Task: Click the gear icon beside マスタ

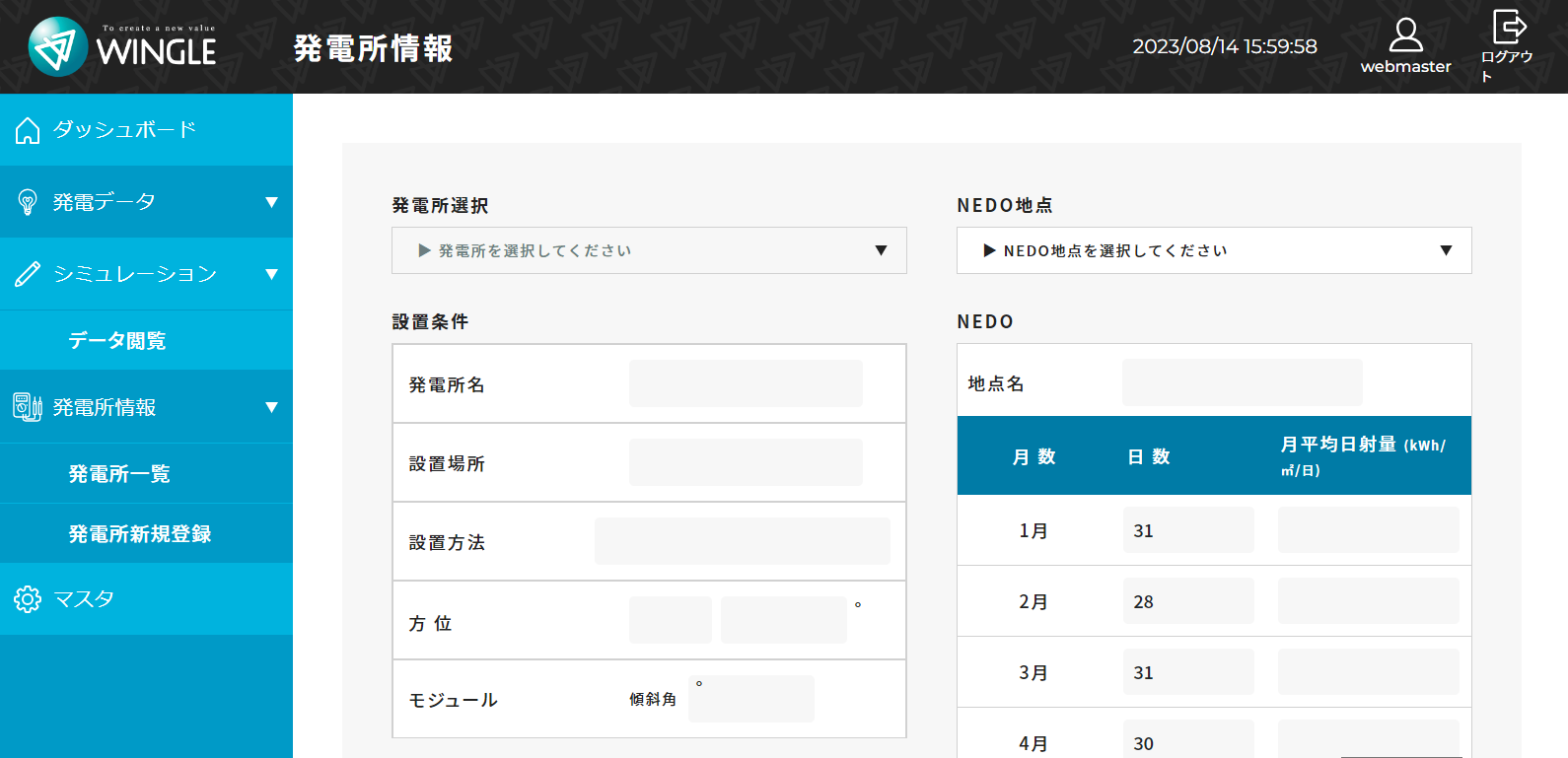Action: tap(28, 599)
